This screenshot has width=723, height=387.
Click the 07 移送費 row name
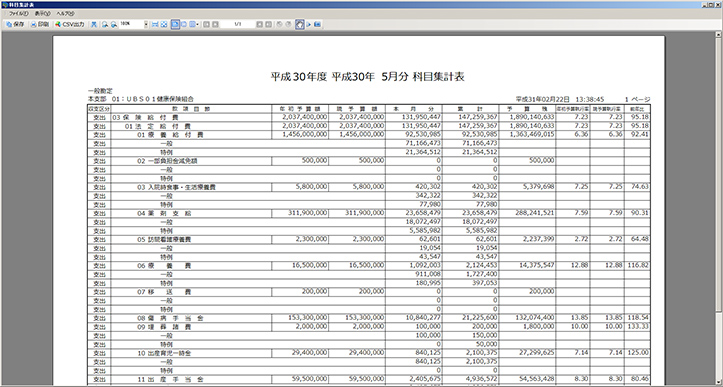(x=164, y=292)
